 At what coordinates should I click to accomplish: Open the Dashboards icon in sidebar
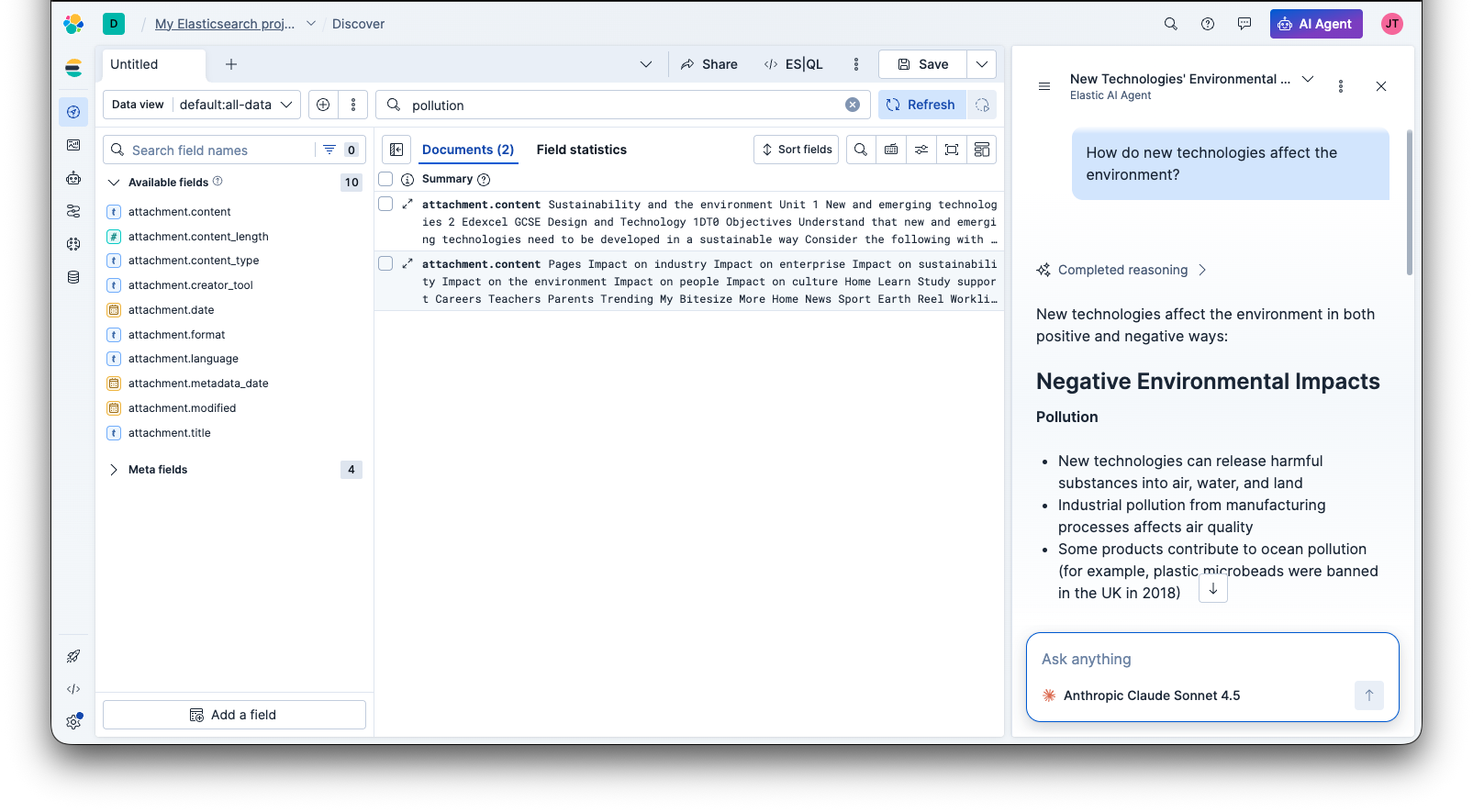[x=73, y=145]
